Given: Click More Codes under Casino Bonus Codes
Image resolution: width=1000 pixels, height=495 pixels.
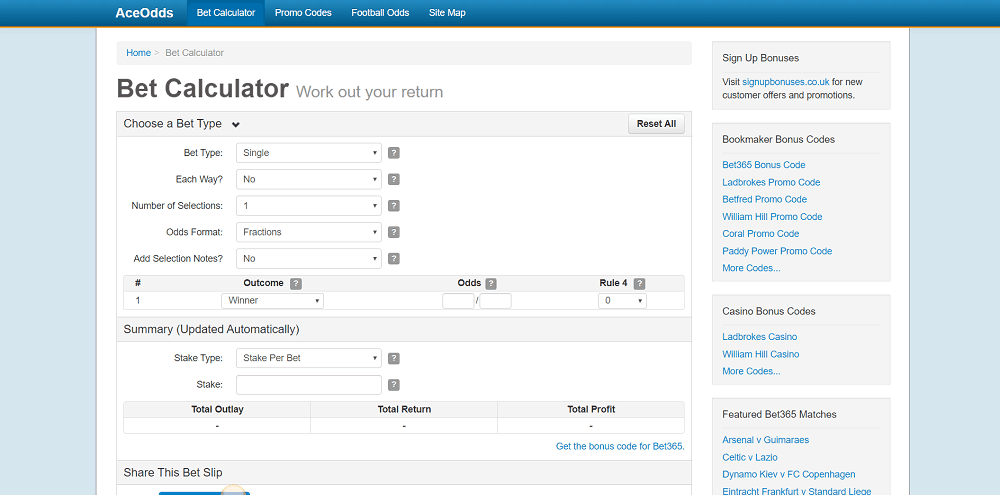Looking at the screenshot, I should click(751, 371).
